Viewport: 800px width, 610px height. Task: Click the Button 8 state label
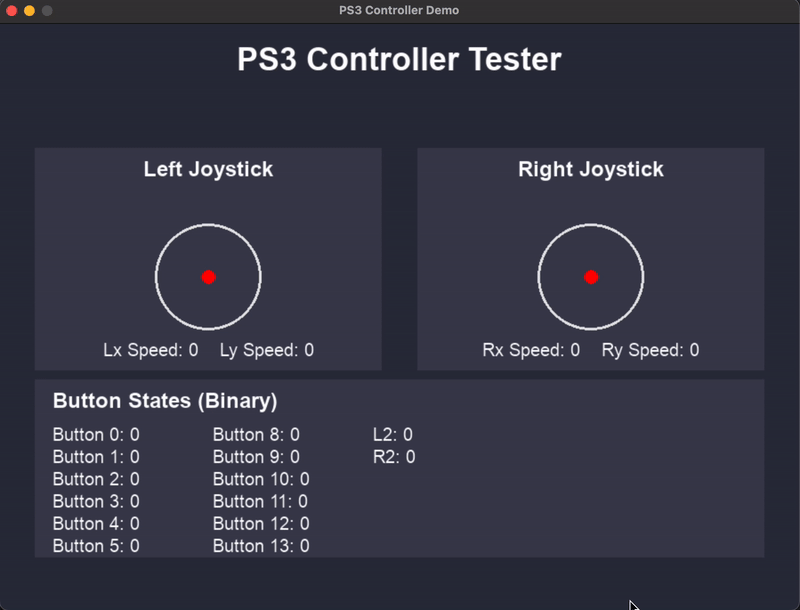tap(256, 435)
